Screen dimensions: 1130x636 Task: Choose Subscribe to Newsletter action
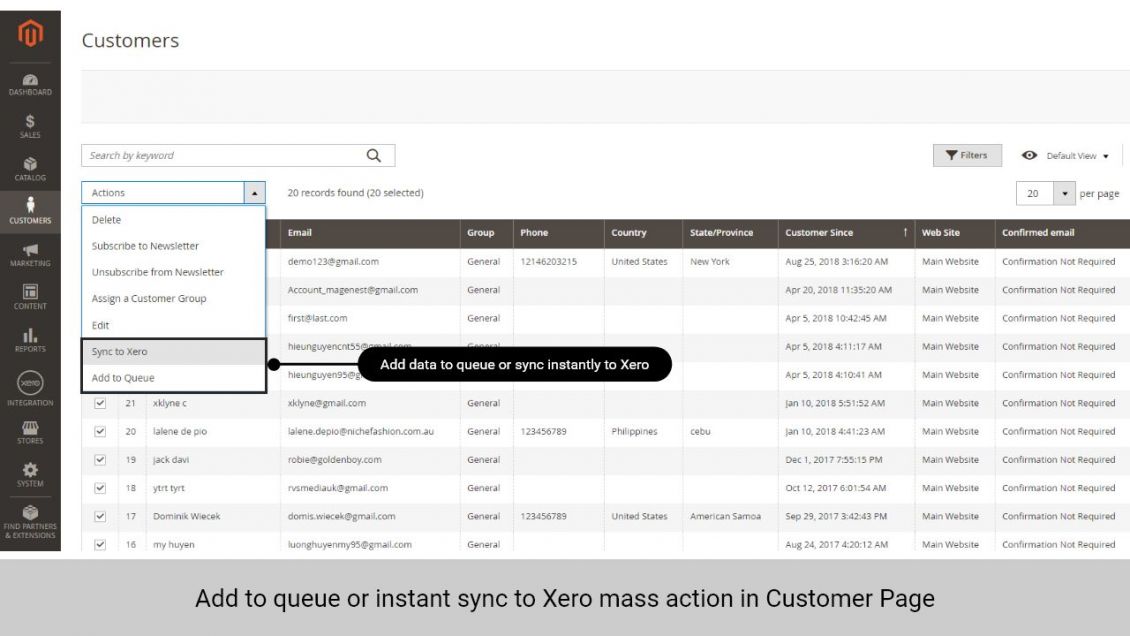(x=173, y=246)
